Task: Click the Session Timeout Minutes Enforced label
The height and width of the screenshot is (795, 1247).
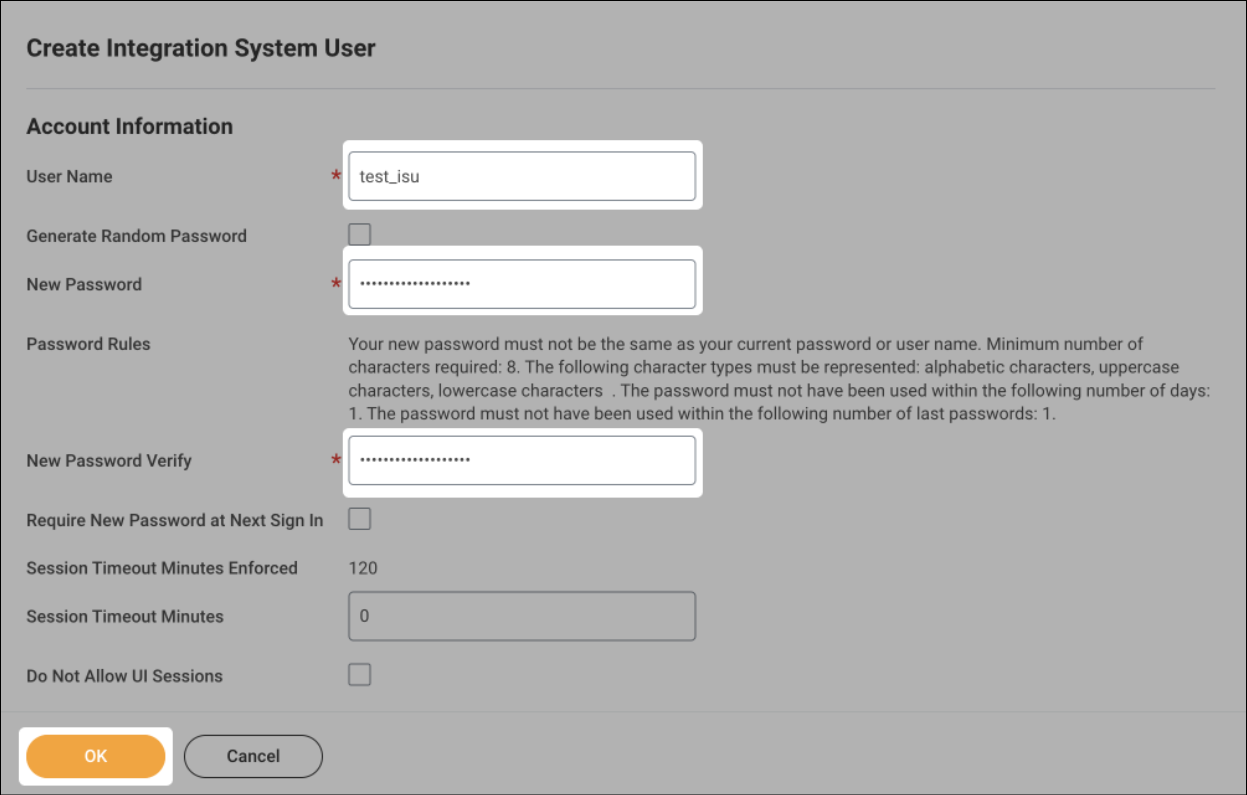Action: coord(162,568)
